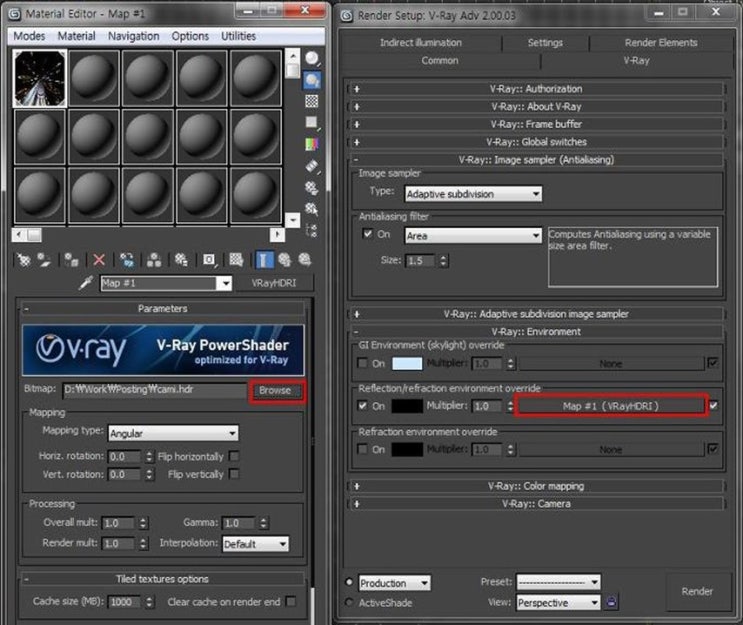Click the VRayHDRI map type button
Image resolution: width=743 pixels, height=625 pixels.
274,283
